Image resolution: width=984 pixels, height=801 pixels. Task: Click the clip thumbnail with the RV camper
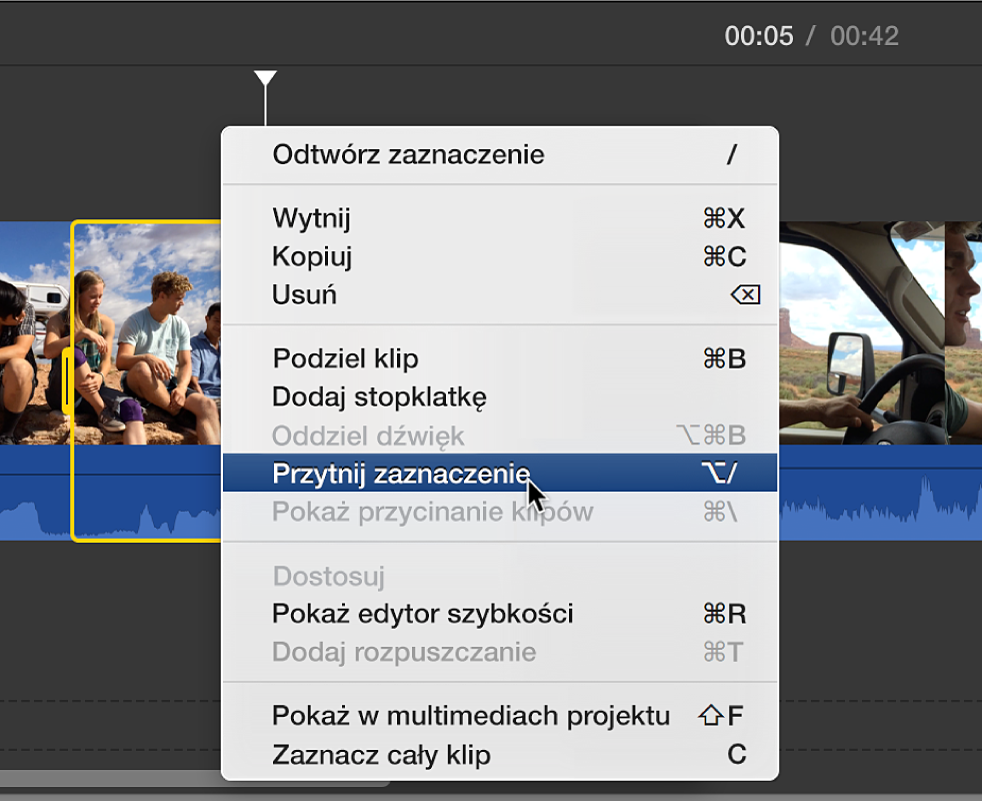pyautogui.click(x=35, y=333)
